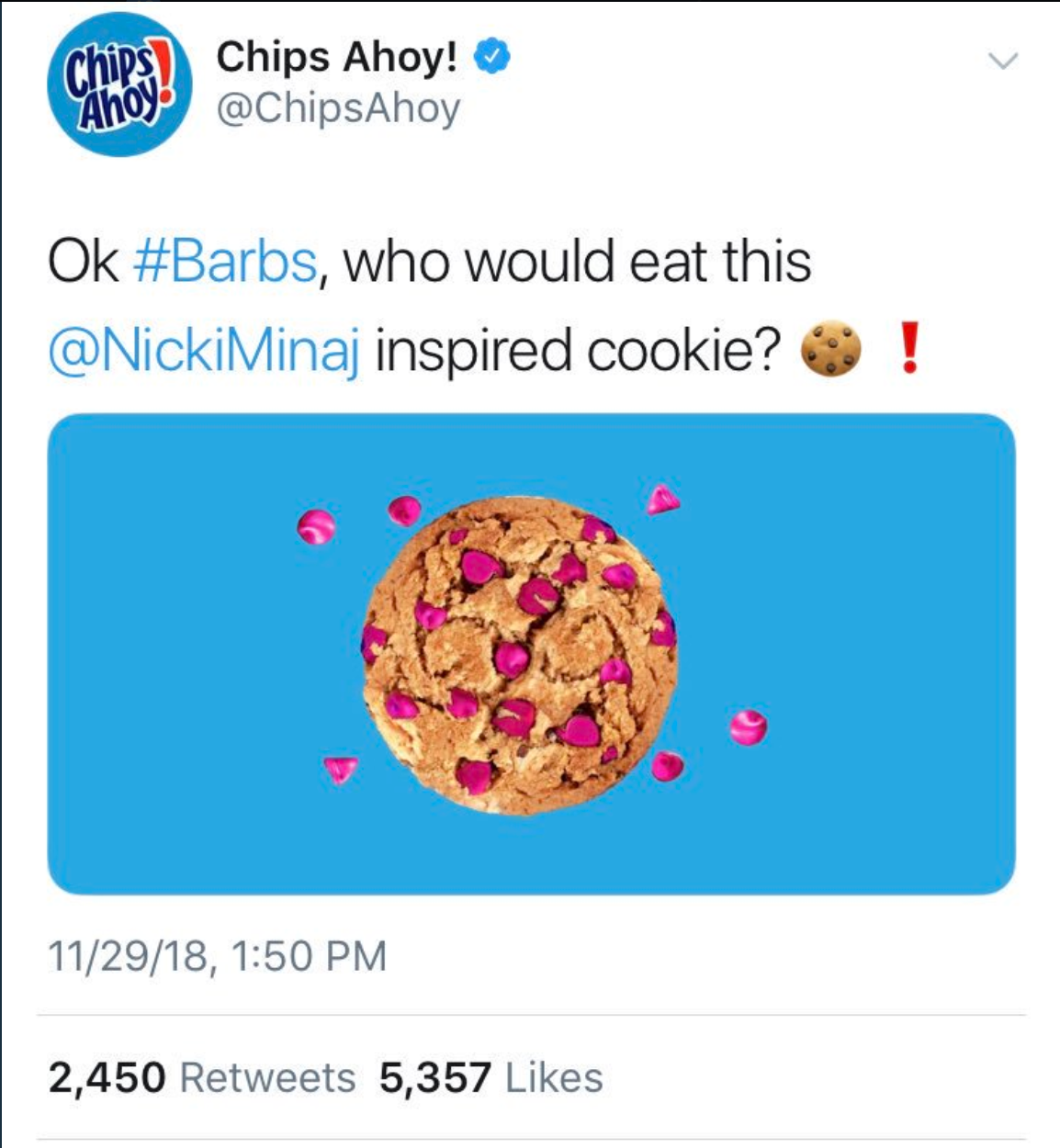This screenshot has width=1060, height=1148.
Task: Click the floating pink chip above the cookie's right
Action: pos(662,499)
